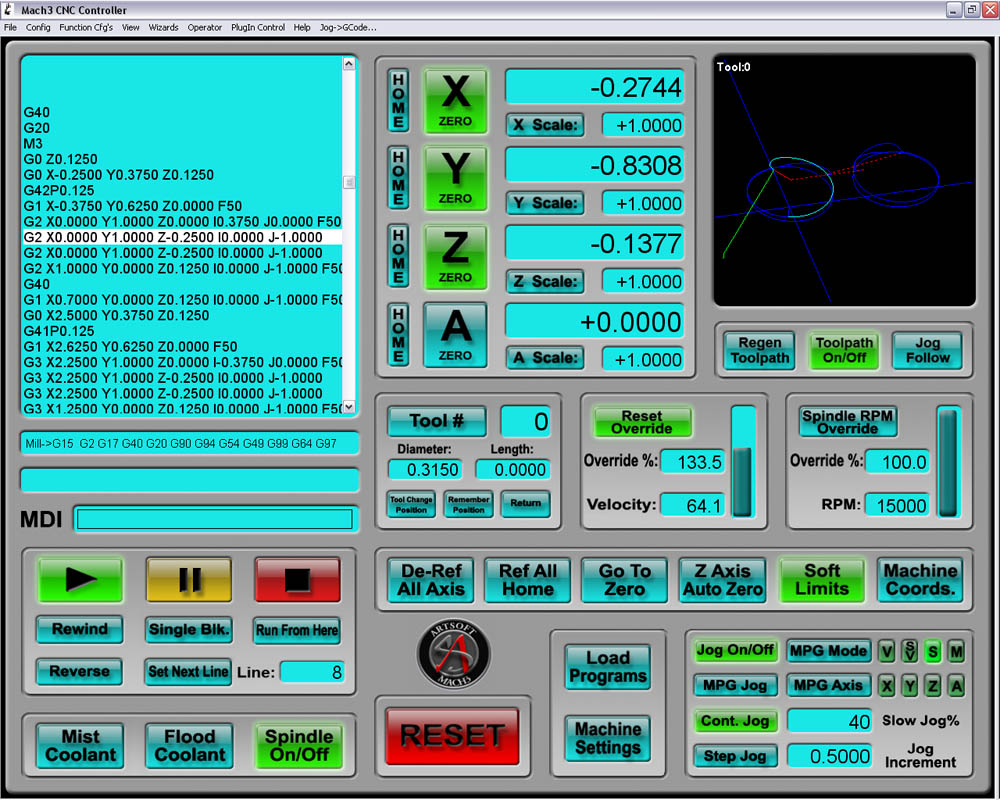Click the Mach3 title bar icon
The height and width of the screenshot is (800, 1000).
(x=9, y=10)
